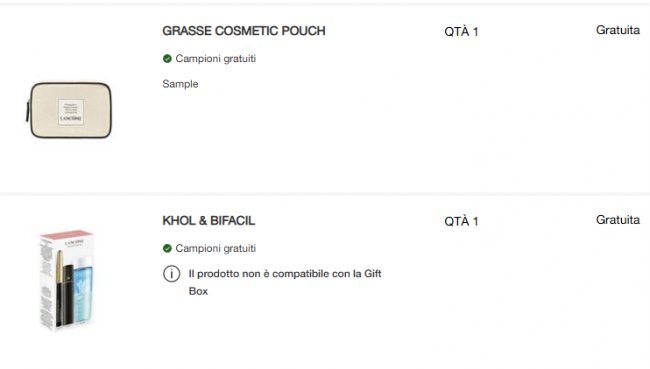650x369 pixels.
Task: Click green checkmark icon under Khol & Bifacil
Action: click(167, 248)
